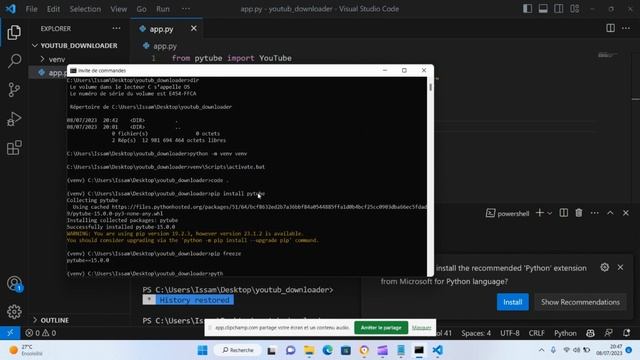The image size is (640, 360).
Task: Open Explorer views and more actions ellipsis
Action: (x=116, y=28)
